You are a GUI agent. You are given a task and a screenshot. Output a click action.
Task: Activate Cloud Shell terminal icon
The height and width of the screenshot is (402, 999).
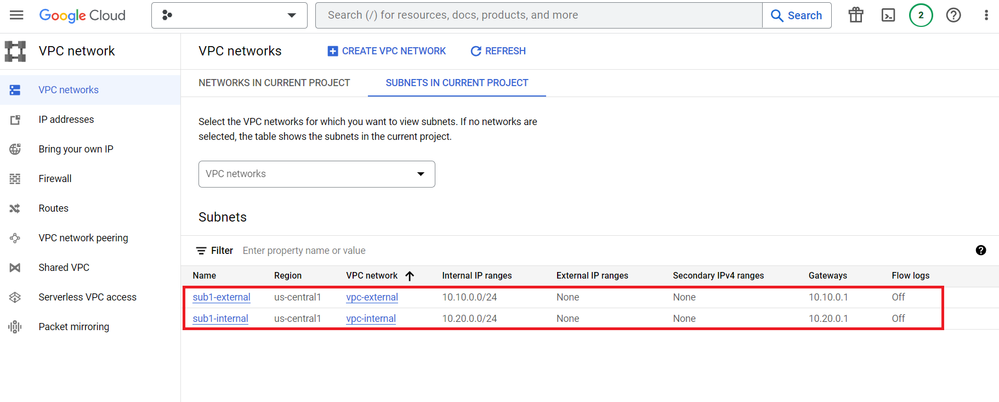[887, 15]
